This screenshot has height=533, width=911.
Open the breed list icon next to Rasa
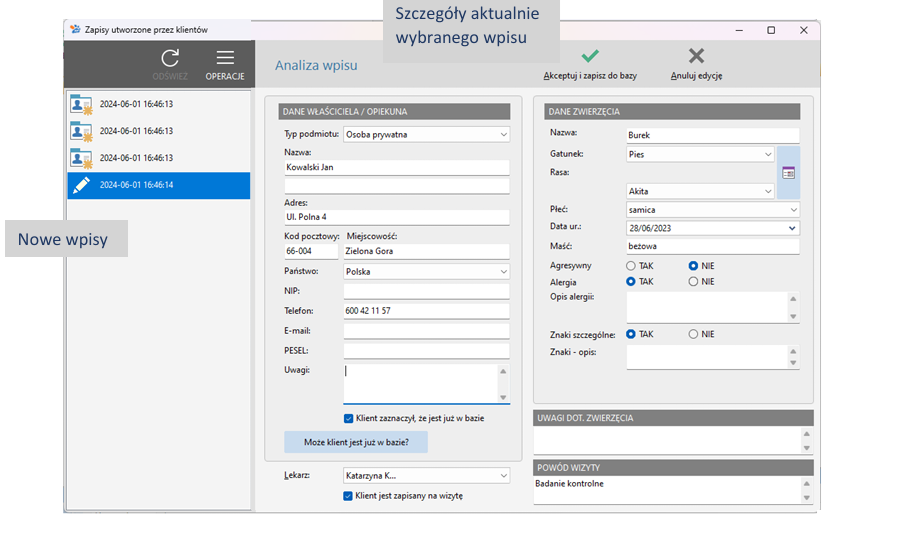(x=788, y=173)
